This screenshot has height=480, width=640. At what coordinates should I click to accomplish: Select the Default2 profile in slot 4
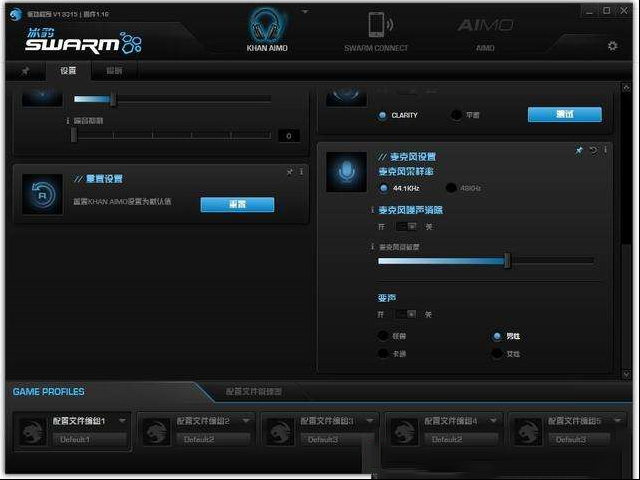point(461,440)
